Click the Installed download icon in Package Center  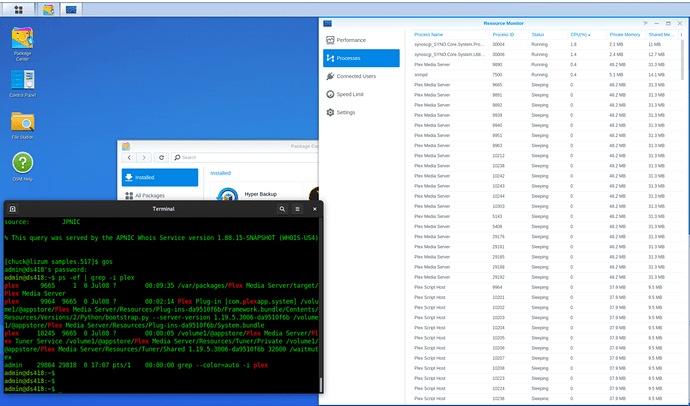129,177
